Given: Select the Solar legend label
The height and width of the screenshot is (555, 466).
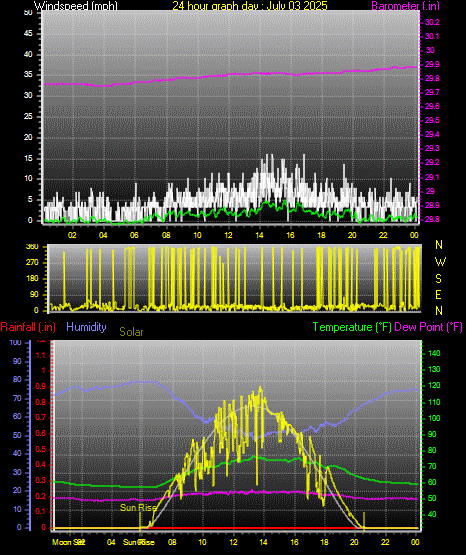Looking at the screenshot, I should click(x=131, y=332).
